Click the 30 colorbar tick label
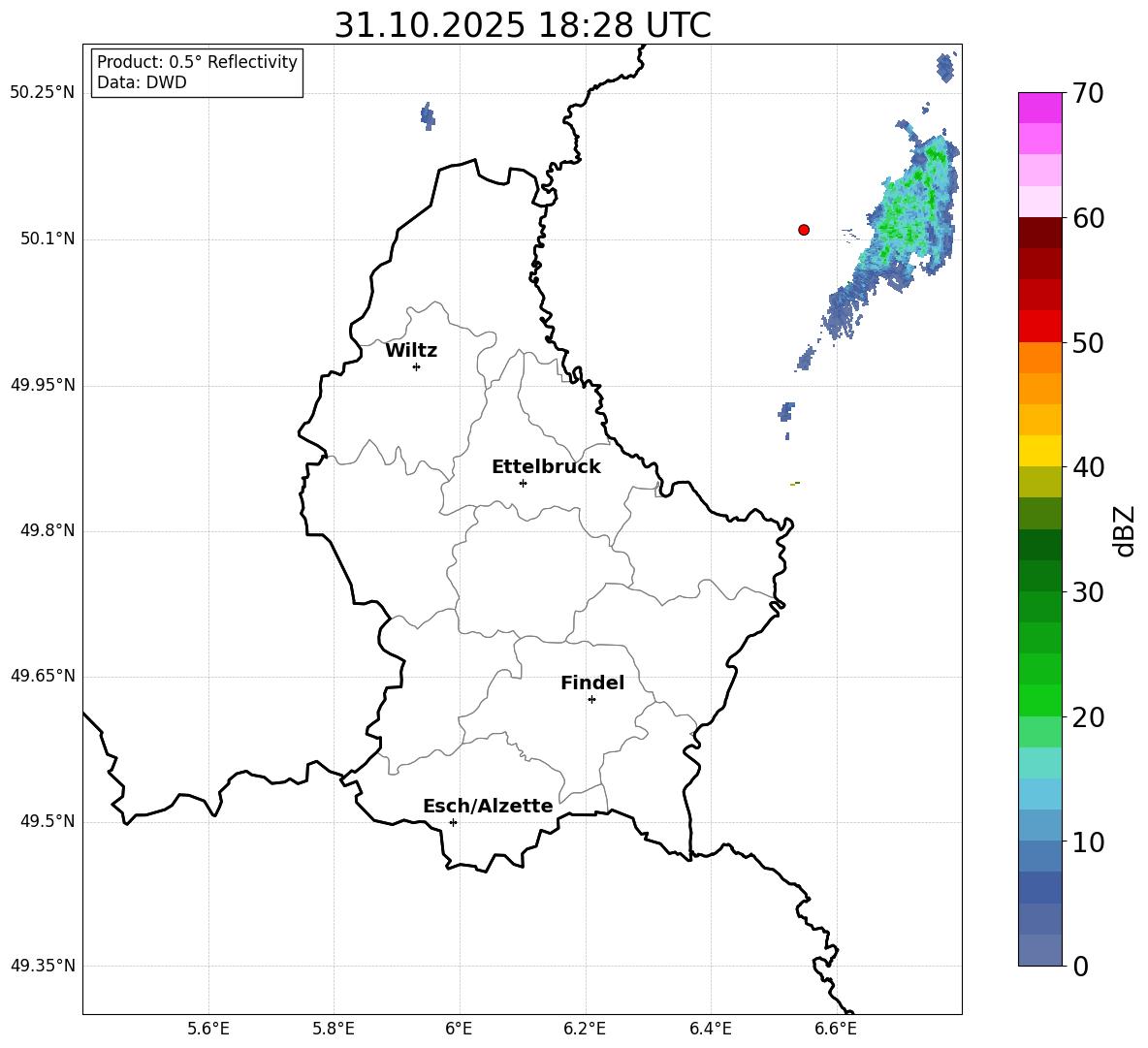Image resolution: width=1148 pixels, height=1048 pixels. (1088, 592)
